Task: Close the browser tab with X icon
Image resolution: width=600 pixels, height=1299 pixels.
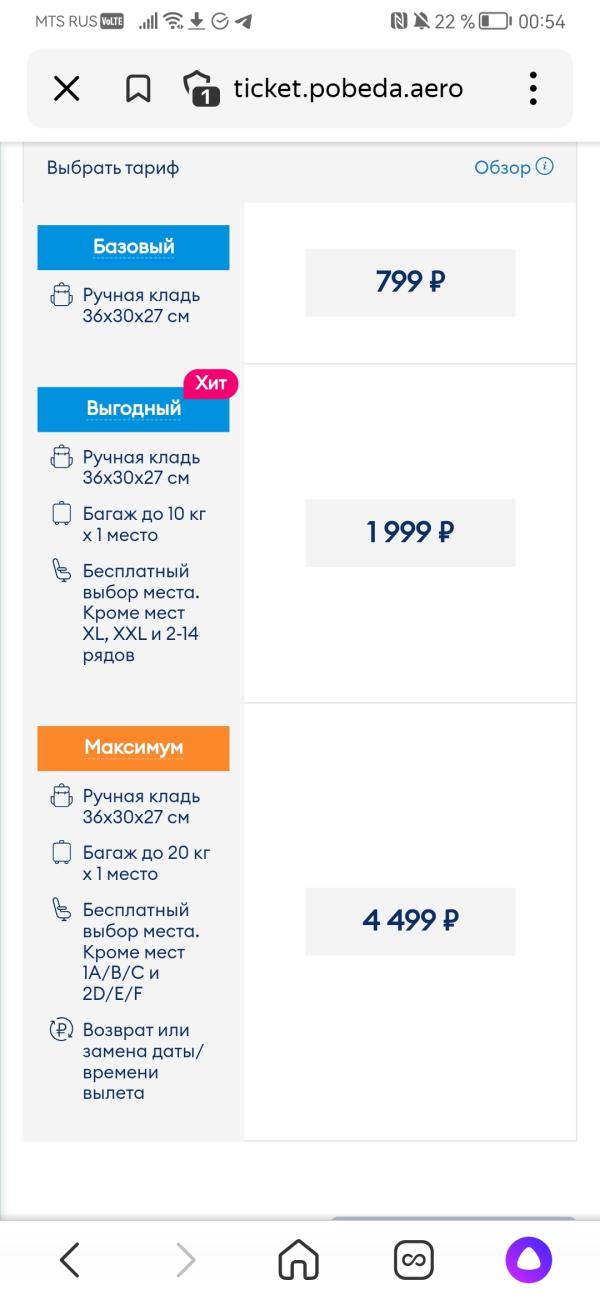Action: [x=66, y=89]
